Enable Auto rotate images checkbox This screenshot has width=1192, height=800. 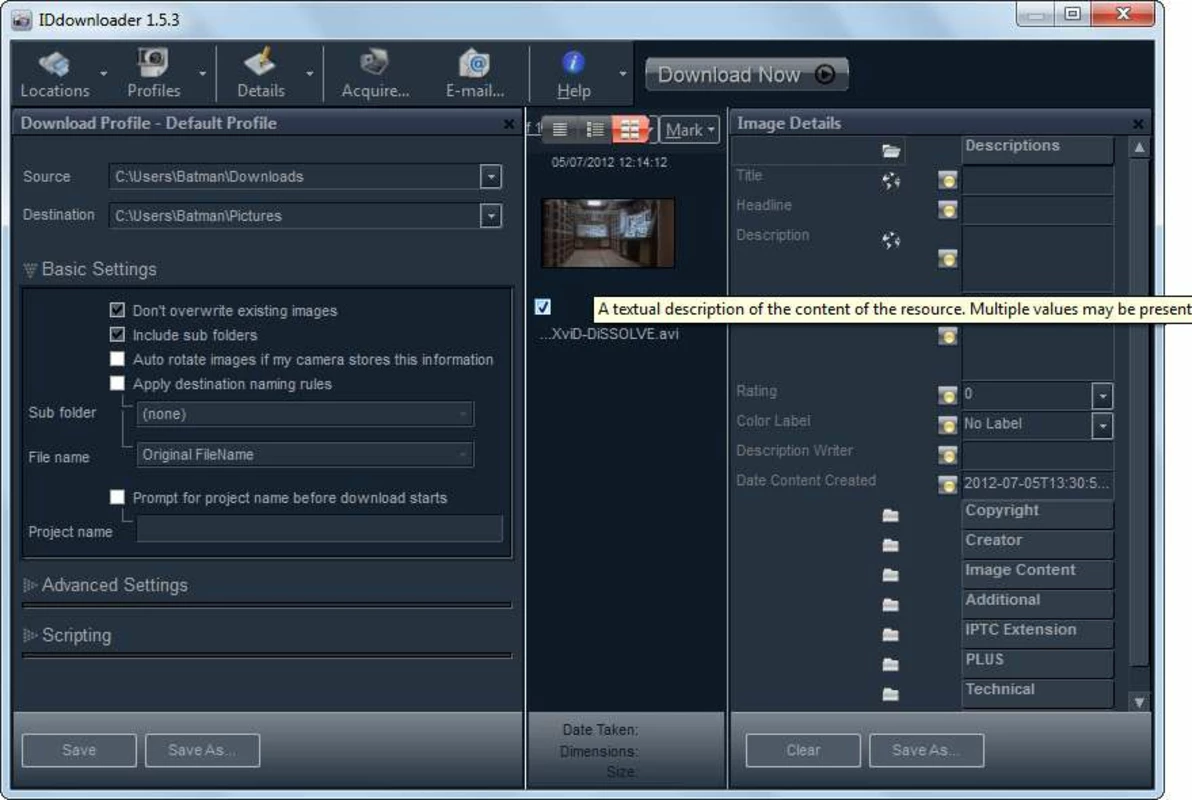click(x=117, y=358)
